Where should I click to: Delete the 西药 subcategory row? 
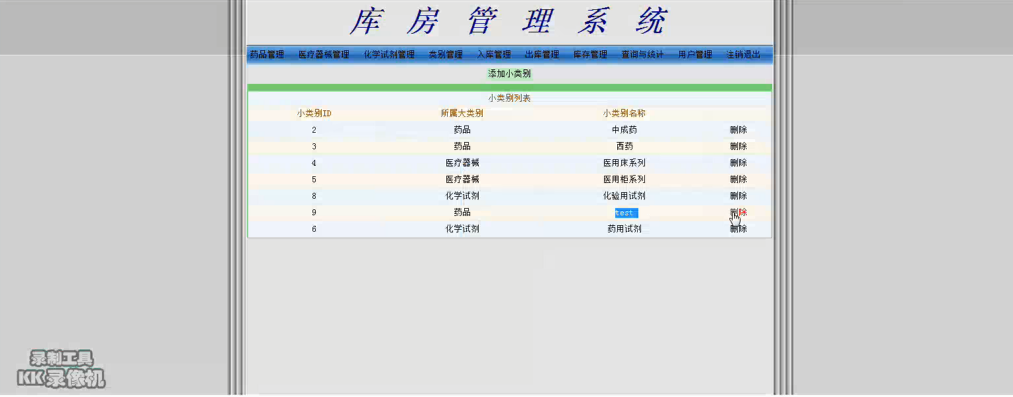coord(738,146)
